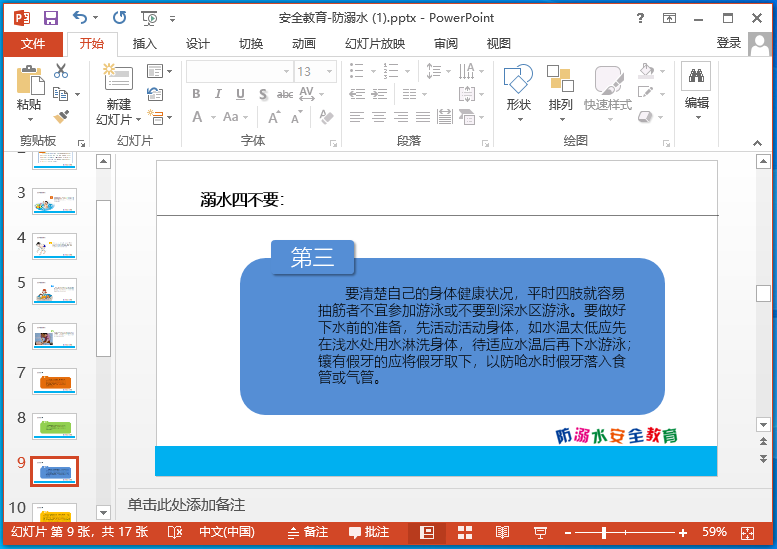Expand the Editing group dropdown
Viewport: 777px width, 549px height.
[x=696, y=118]
